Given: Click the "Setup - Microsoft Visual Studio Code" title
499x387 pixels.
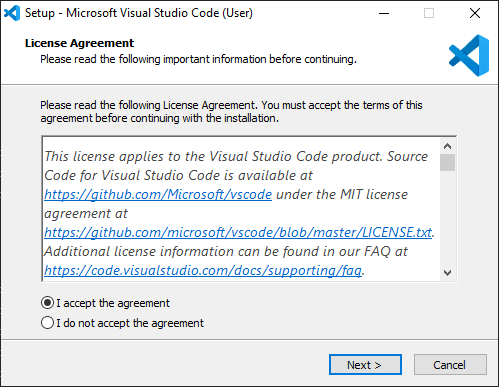Looking at the screenshot, I should tap(139, 13).
